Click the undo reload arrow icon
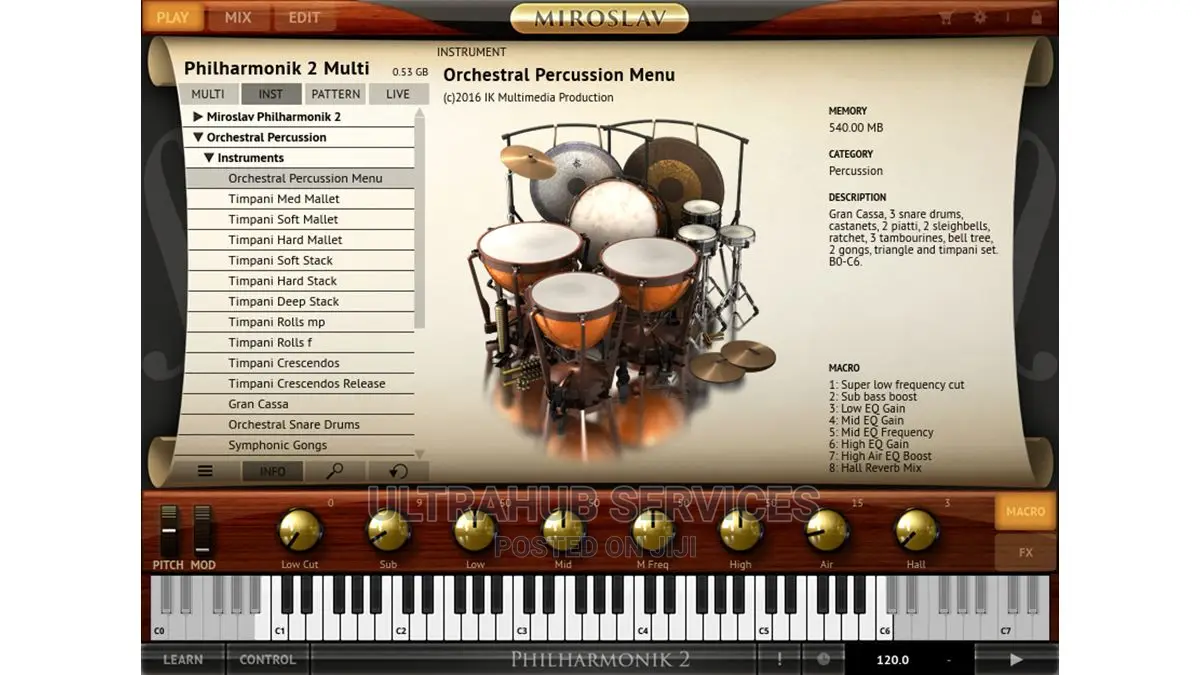Image resolution: width=1200 pixels, height=675 pixels. [x=398, y=471]
